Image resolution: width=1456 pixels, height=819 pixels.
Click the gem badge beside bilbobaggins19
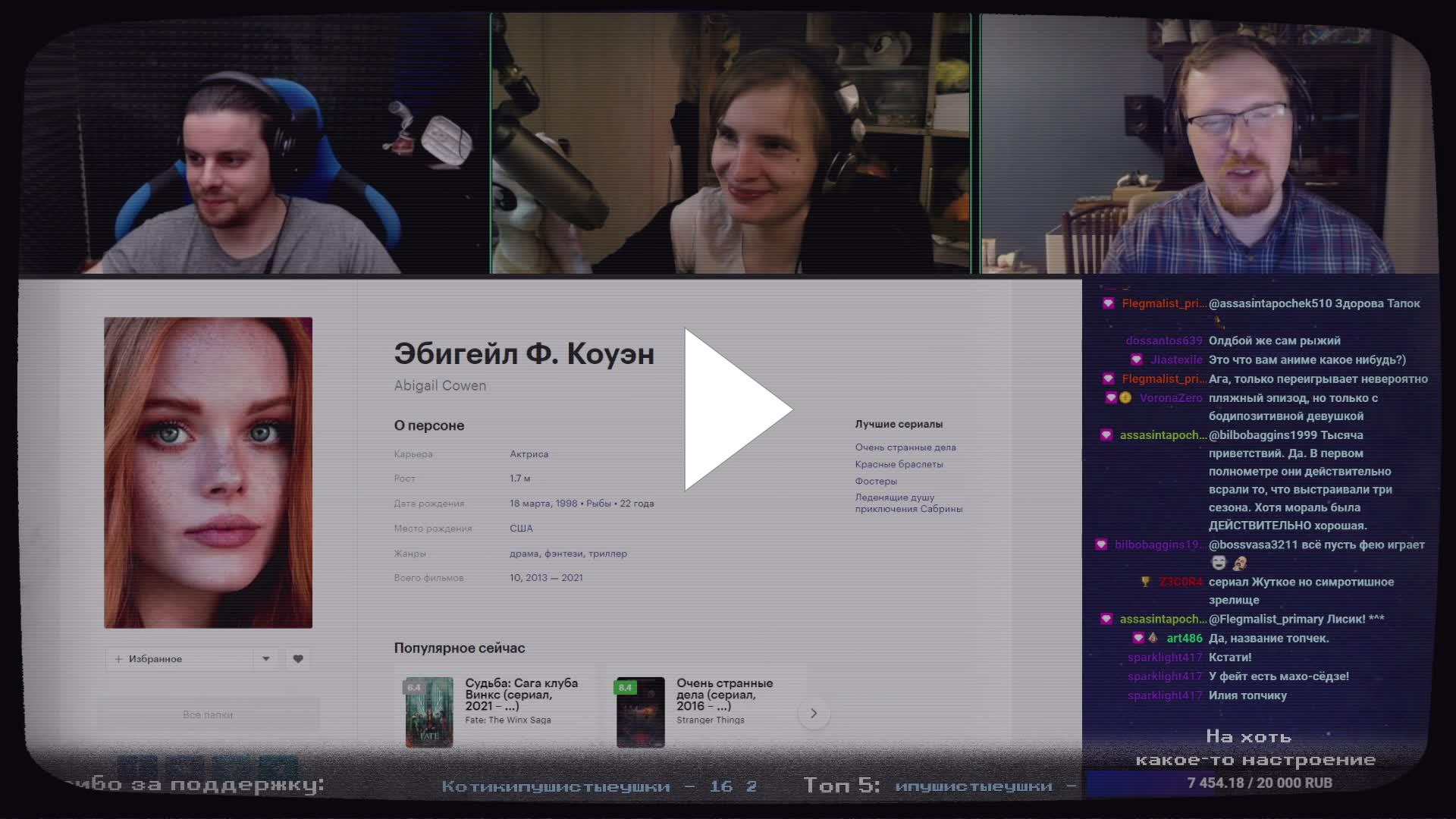pos(1101,544)
